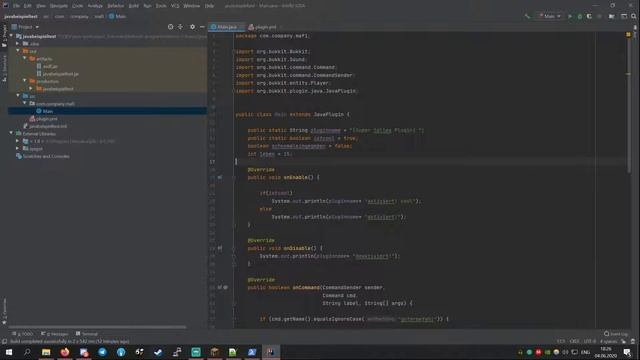The height and width of the screenshot is (360, 640).
Task: Click the UTF-8 encoding in the status bar
Action: click(590, 341)
